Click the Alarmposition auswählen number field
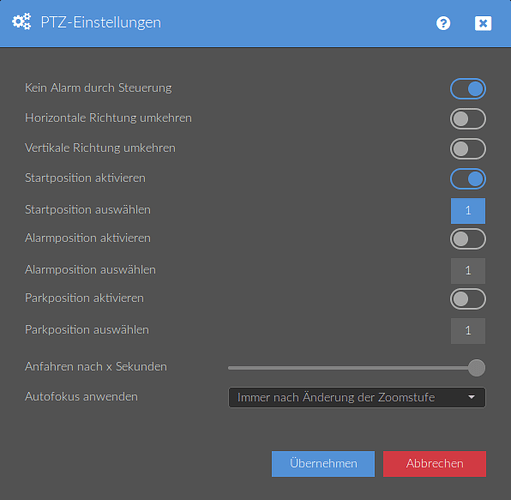This screenshot has width=511, height=500. click(468, 271)
